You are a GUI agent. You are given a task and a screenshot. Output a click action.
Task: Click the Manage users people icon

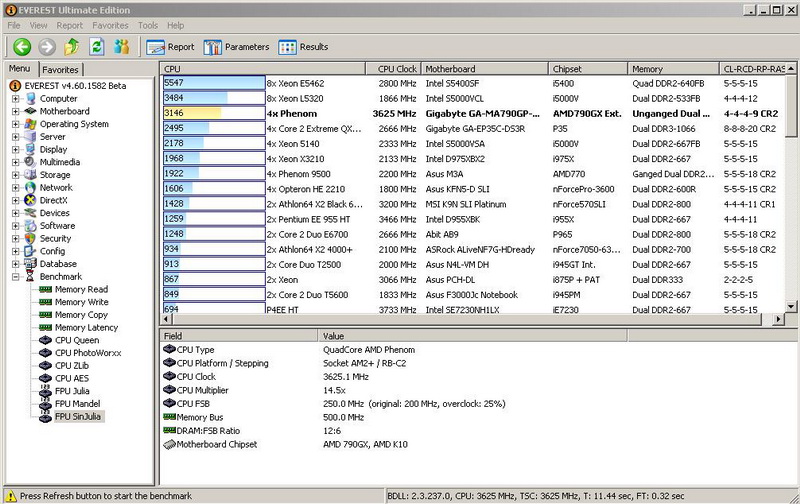pyautogui.click(x=121, y=47)
